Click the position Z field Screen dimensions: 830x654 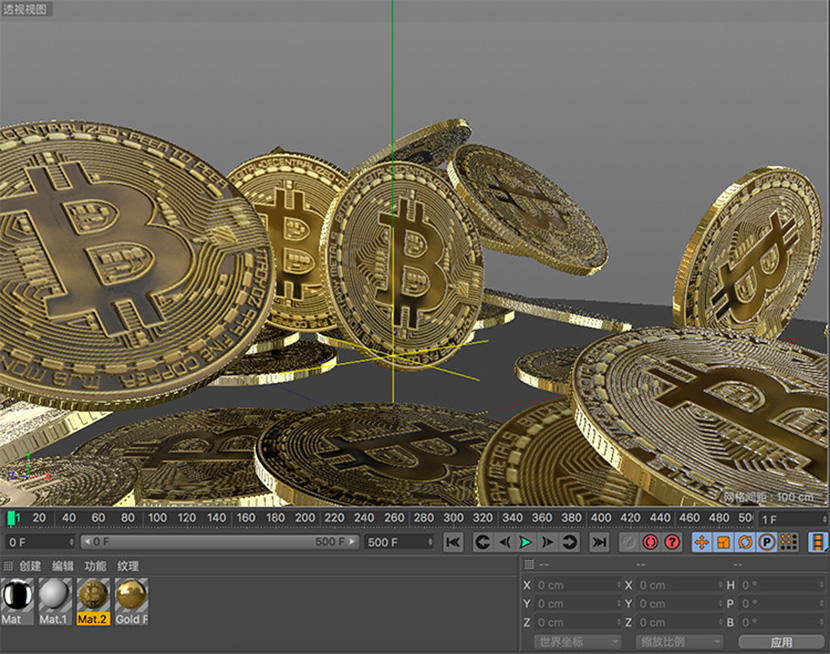(578, 622)
